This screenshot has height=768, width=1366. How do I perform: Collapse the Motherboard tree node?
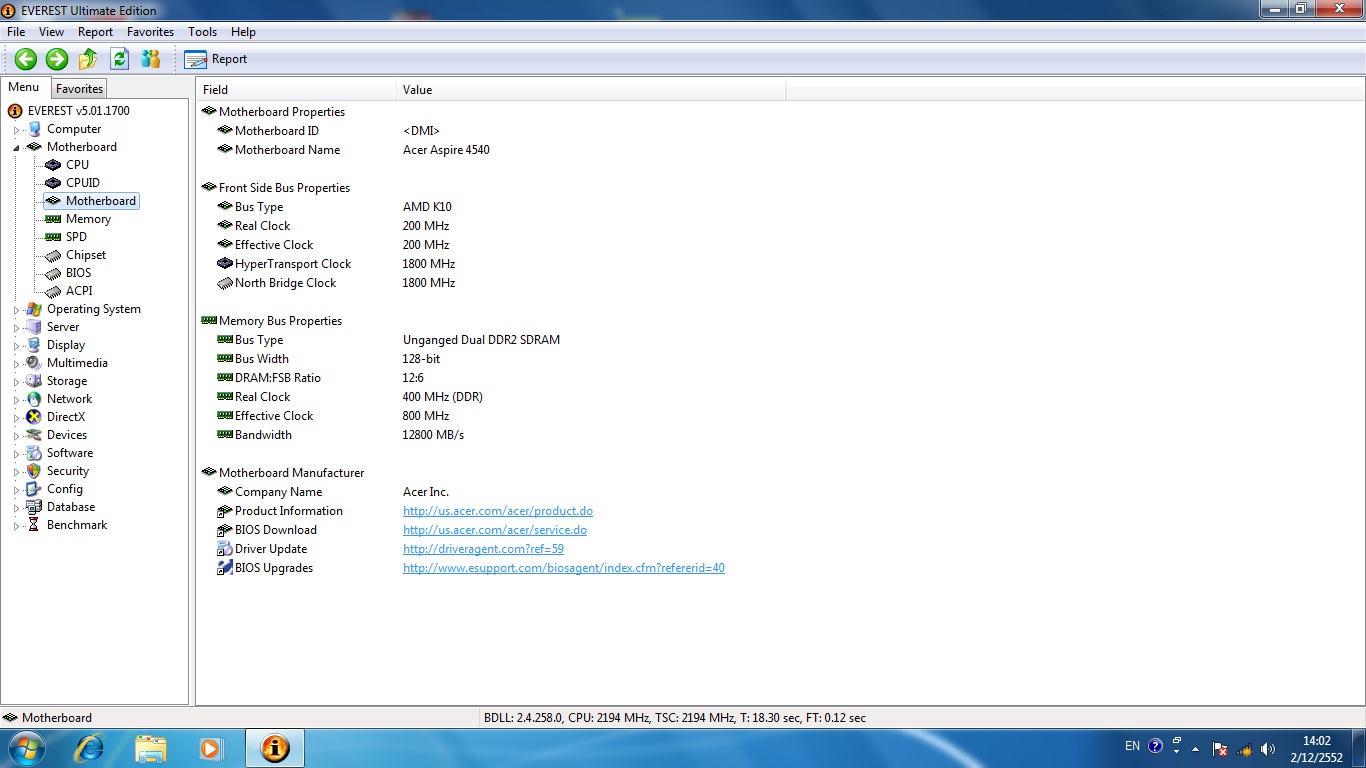(16, 148)
